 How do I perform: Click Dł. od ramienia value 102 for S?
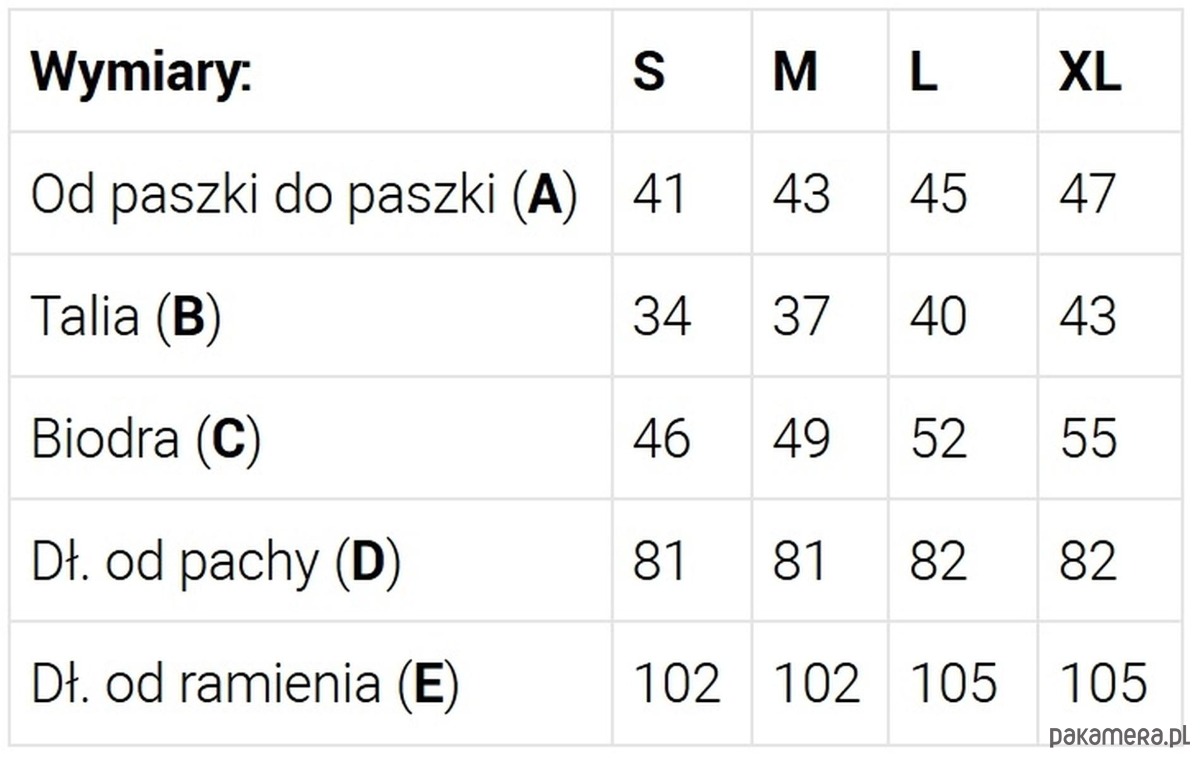(677, 684)
